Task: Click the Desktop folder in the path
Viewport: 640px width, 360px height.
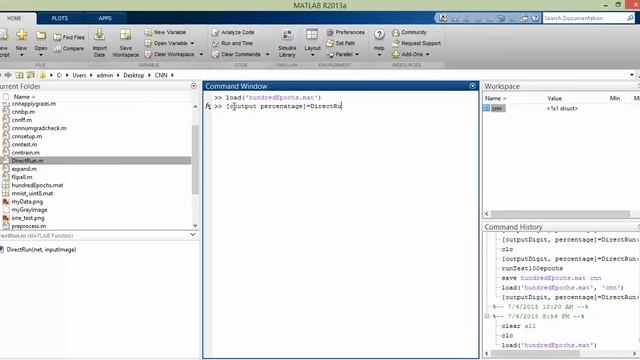Action: click(133, 75)
